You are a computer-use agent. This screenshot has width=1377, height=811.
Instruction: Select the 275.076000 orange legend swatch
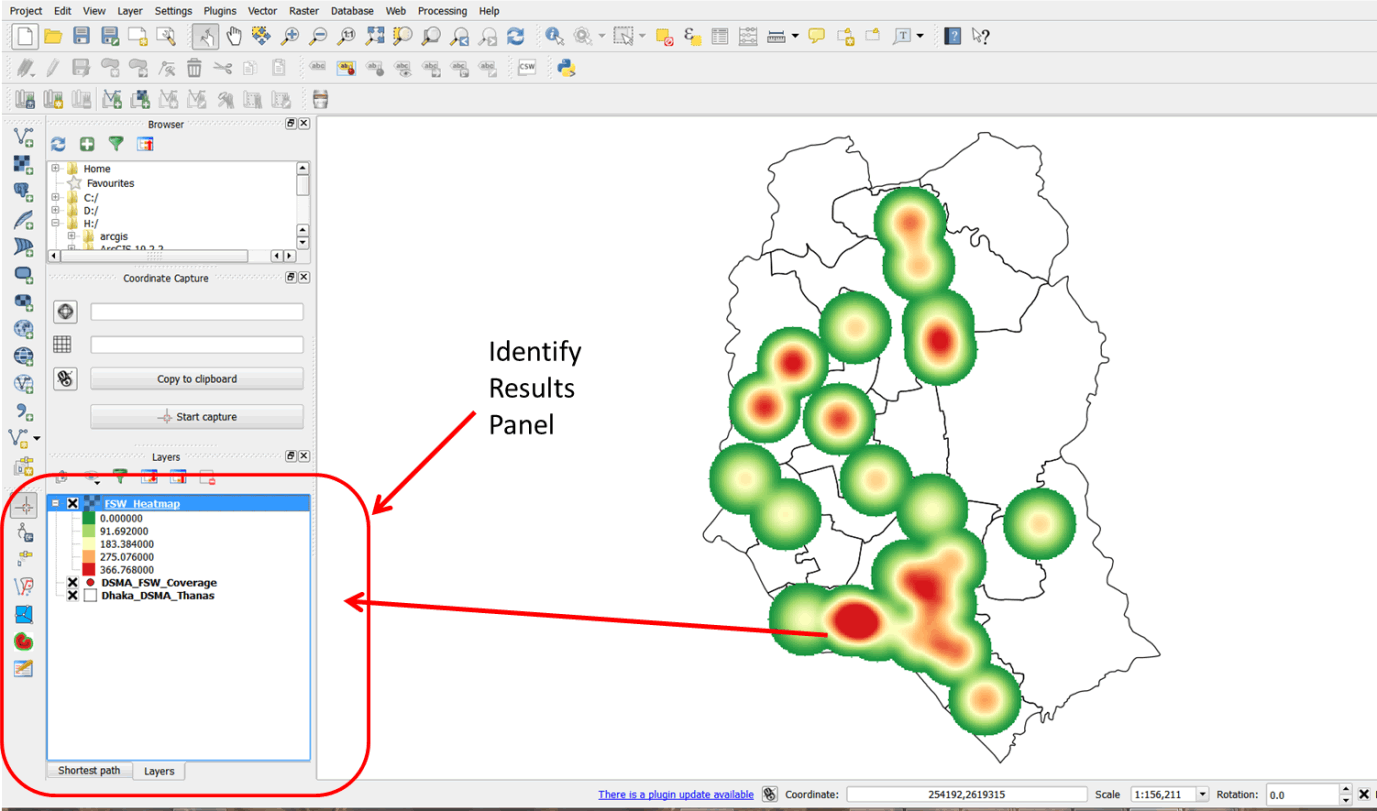(x=88, y=556)
